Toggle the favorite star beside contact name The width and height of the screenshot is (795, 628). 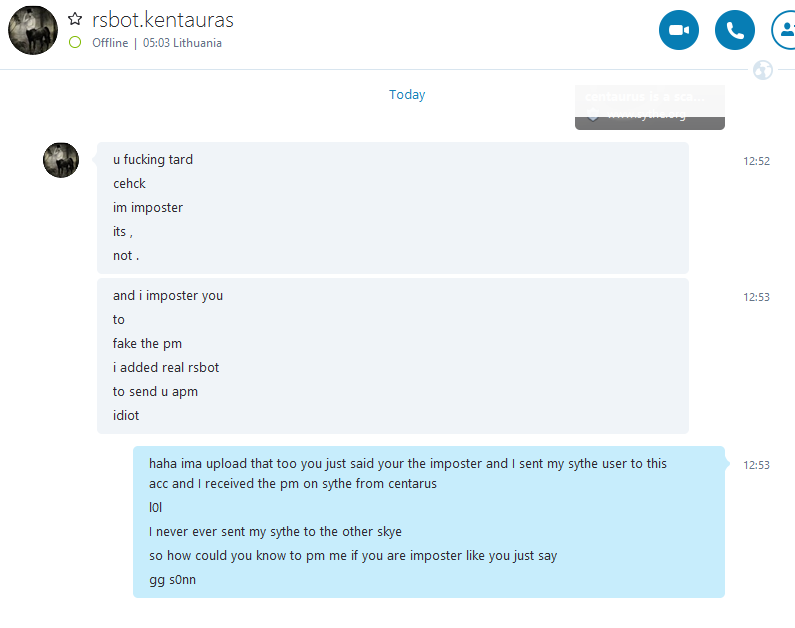(x=75, y=19)
